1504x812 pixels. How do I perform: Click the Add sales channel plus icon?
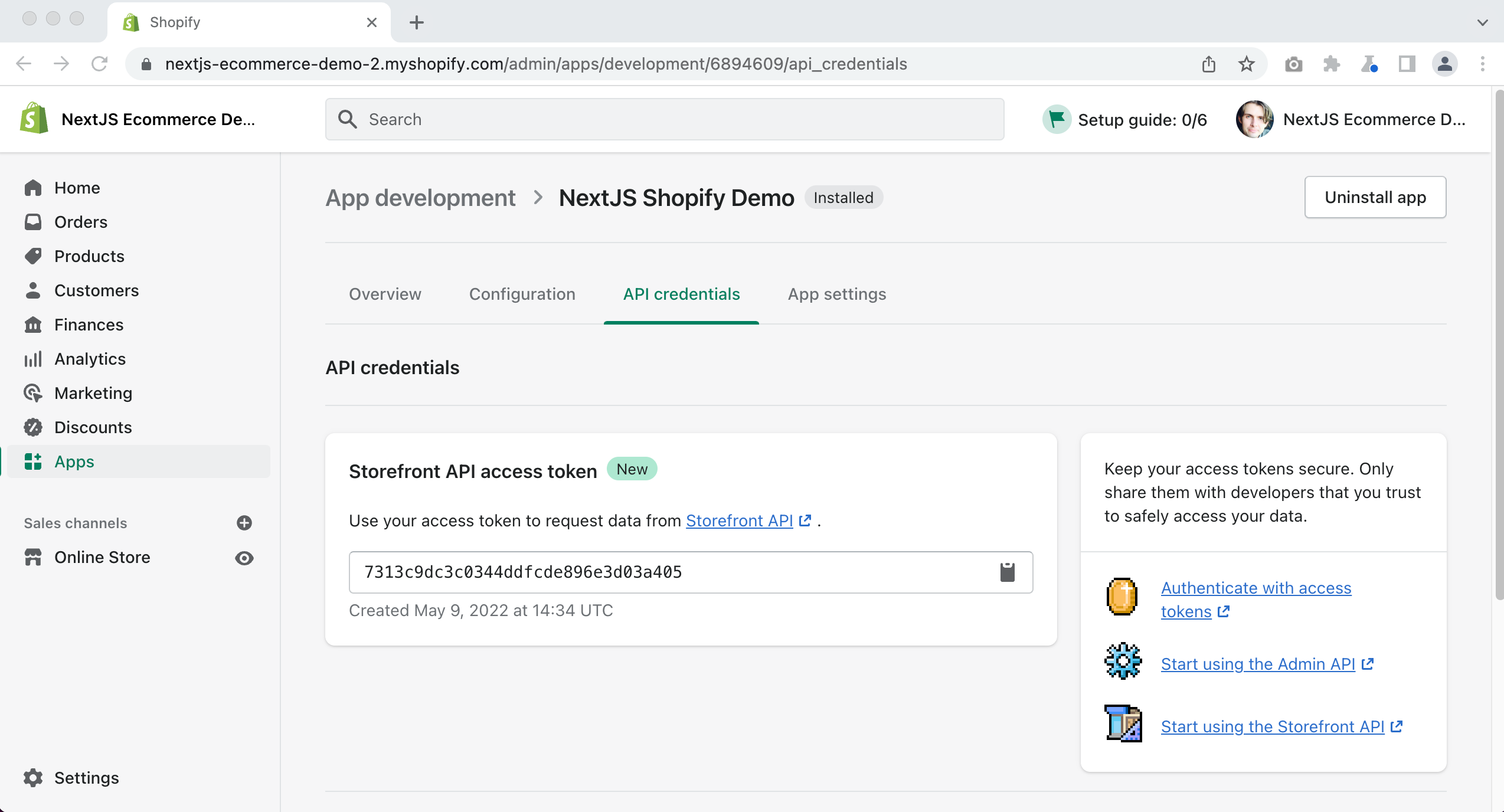[244, 523]
